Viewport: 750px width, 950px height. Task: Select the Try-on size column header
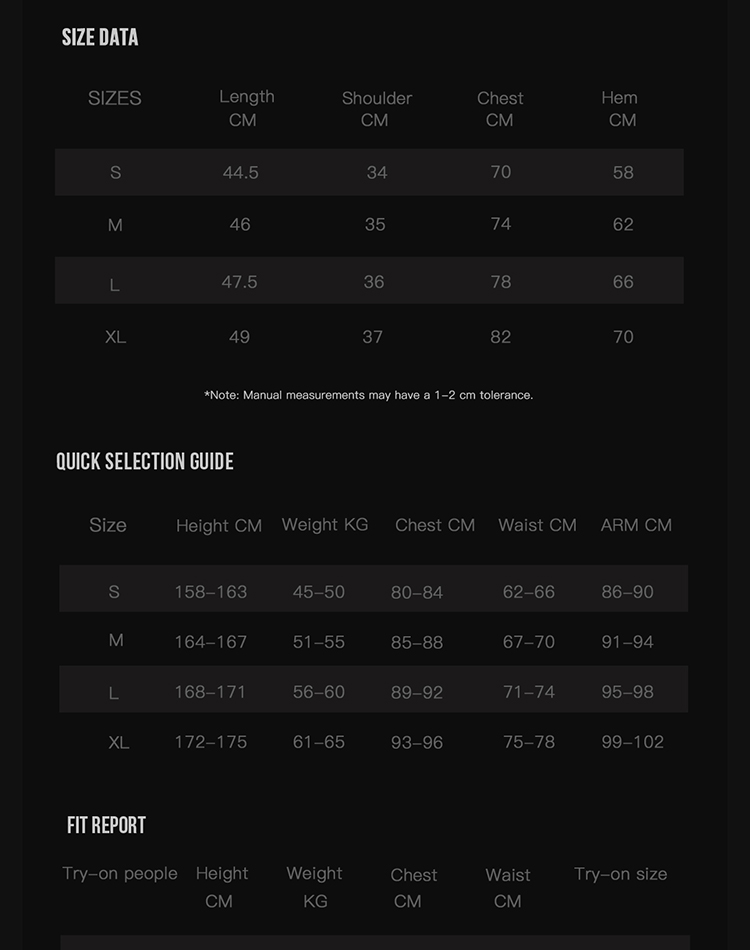pyautogui.click(x=620, y=874)
